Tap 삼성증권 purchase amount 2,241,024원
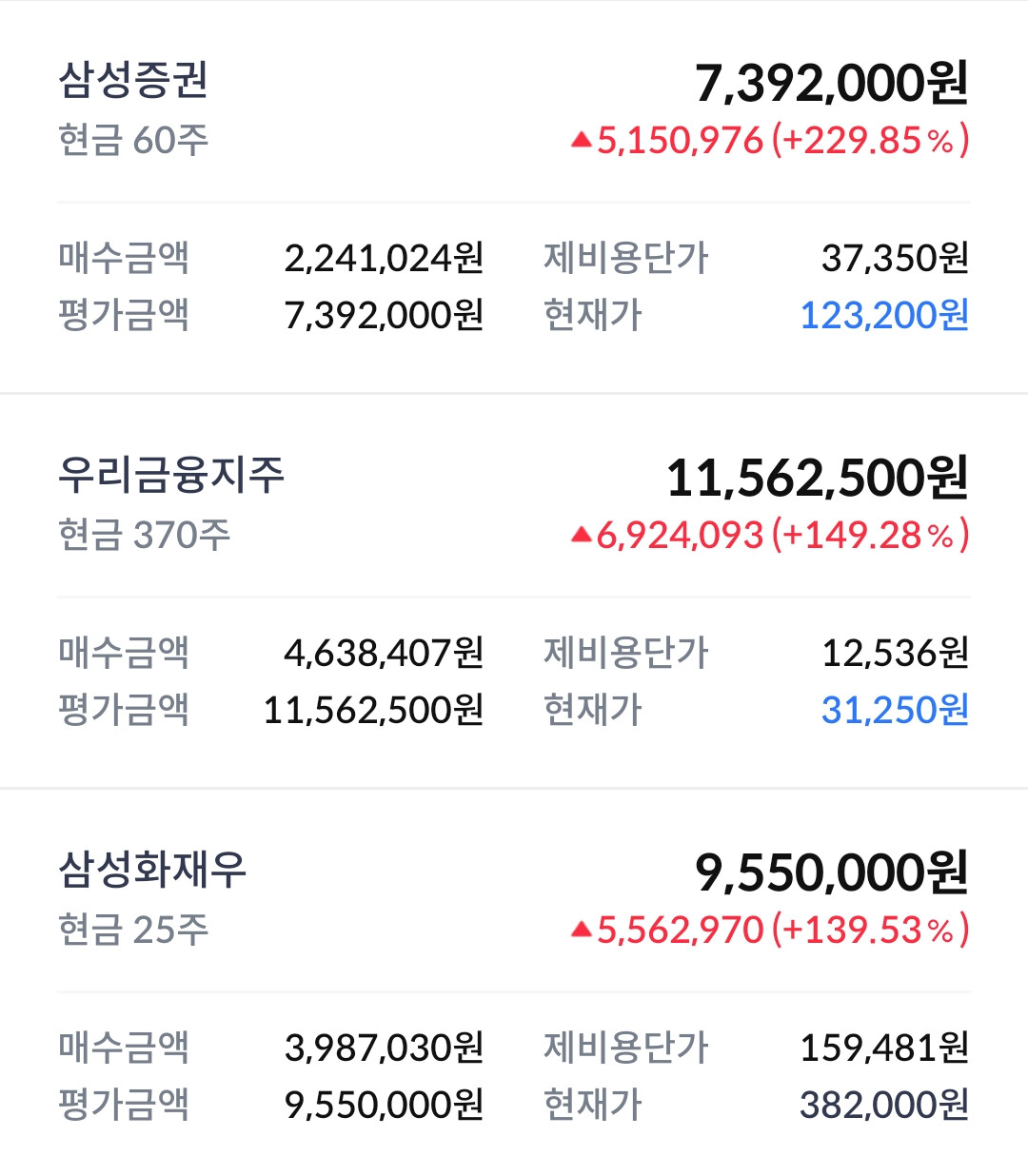1028x1176 pixels. coord(385,258)
